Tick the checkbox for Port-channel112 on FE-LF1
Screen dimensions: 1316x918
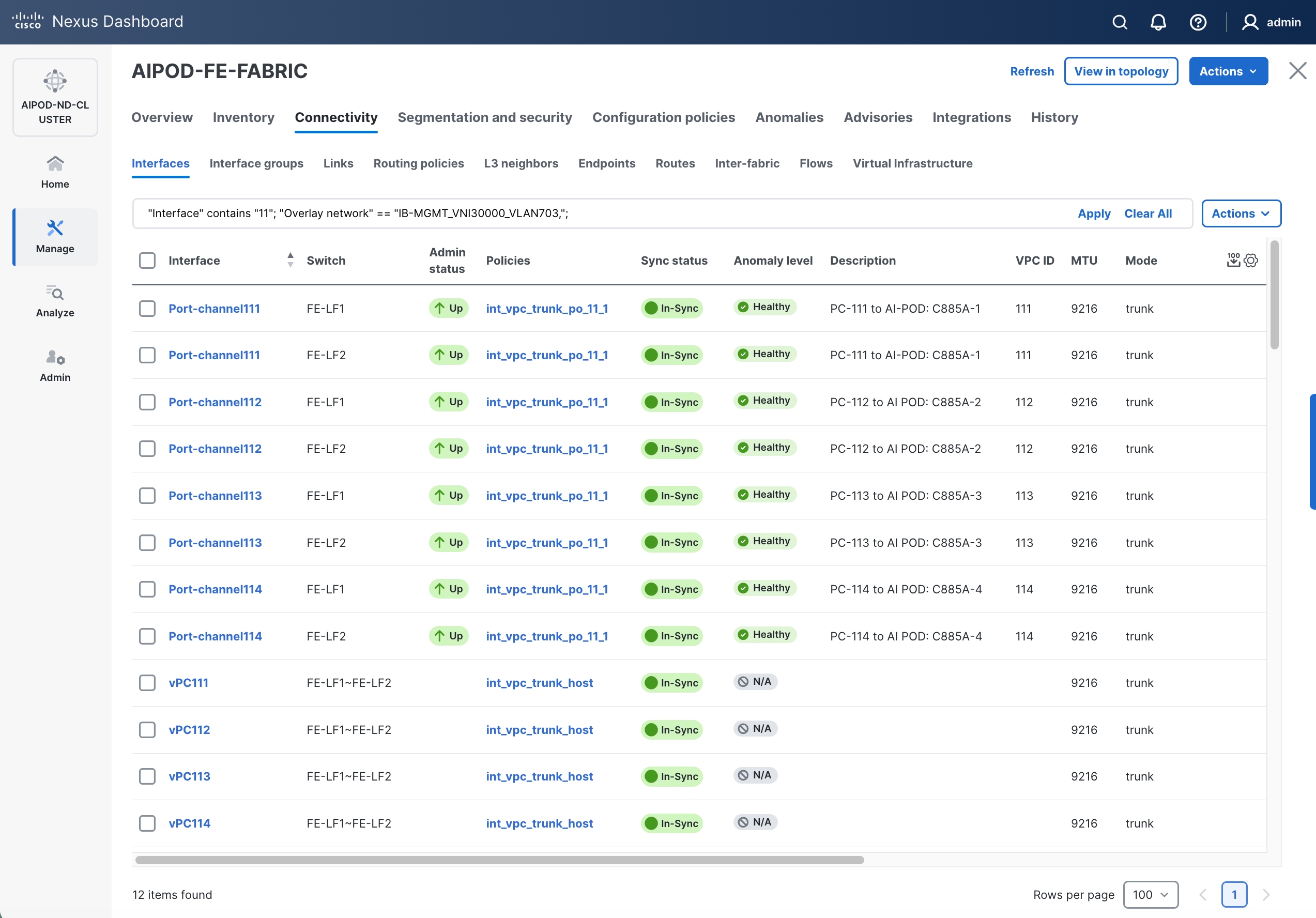click(147, 402)
